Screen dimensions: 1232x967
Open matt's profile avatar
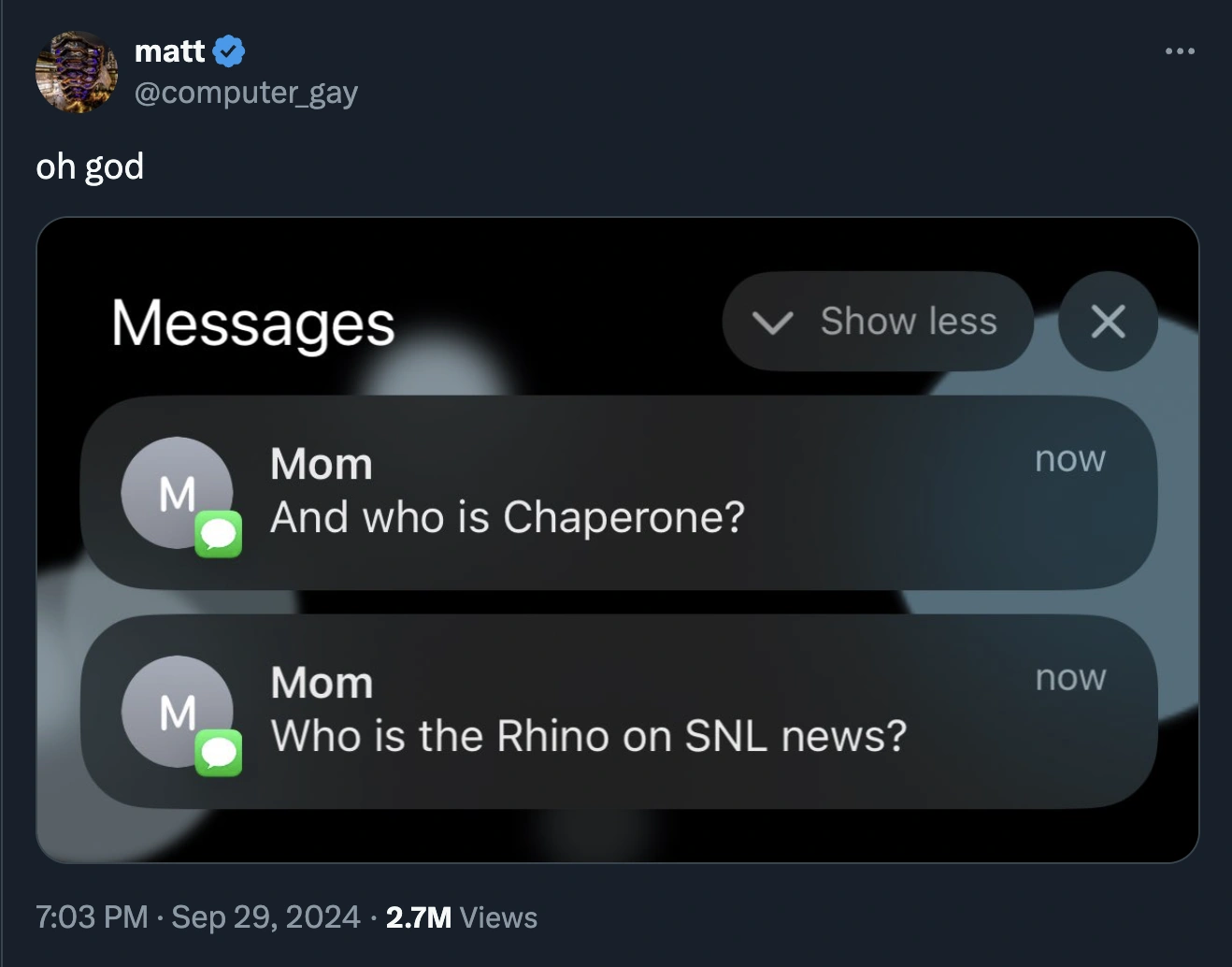tap(77, 72)
